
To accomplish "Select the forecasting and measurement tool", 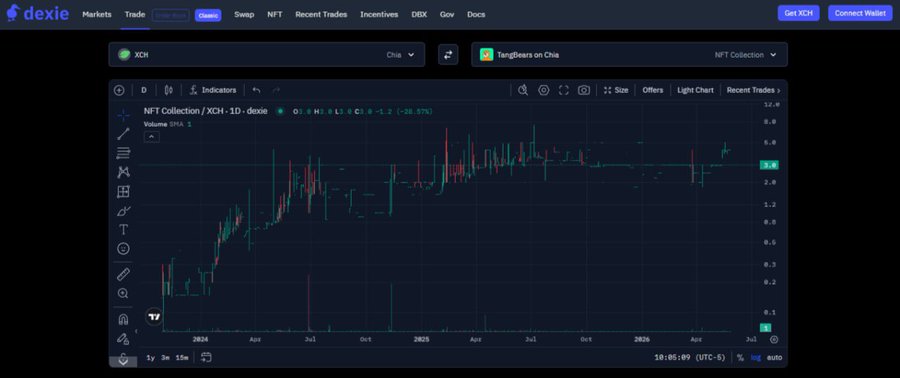I will point(123,192).
